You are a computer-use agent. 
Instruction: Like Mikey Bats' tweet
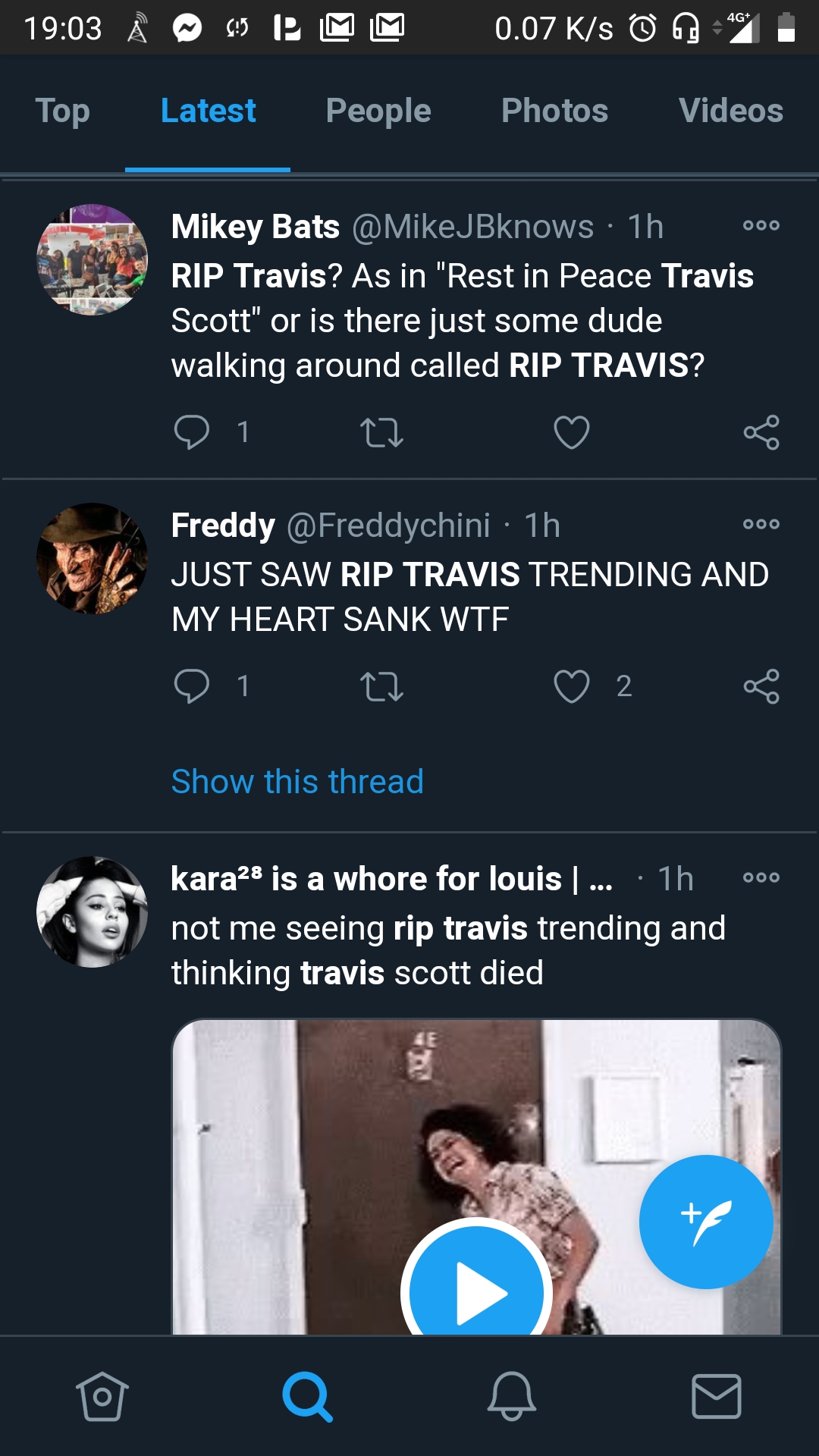click(x=572, y=432)
